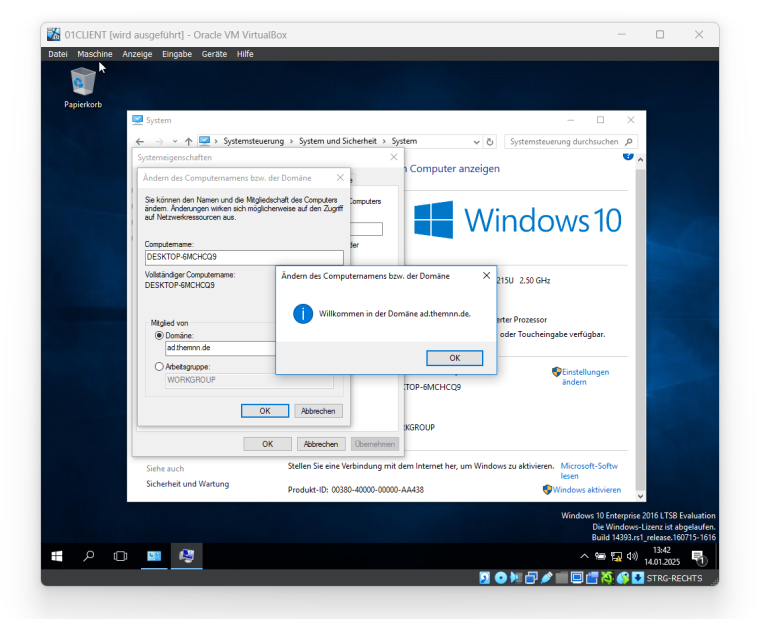
Task: Expand the chevron after System und Sicherheit
Action: click(384, 142)
